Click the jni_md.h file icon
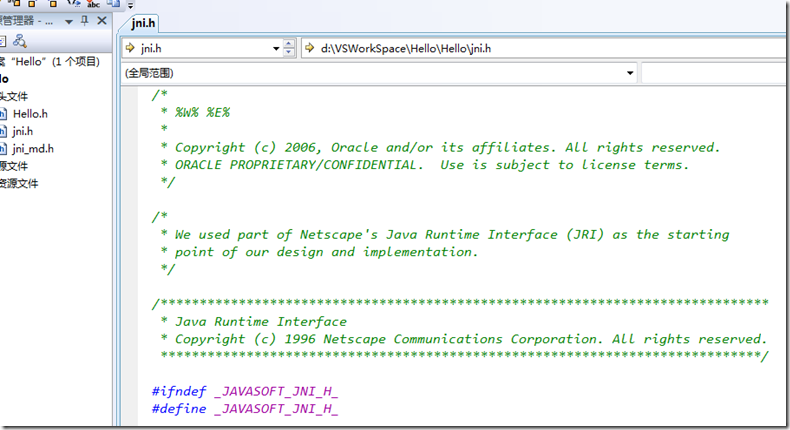Viewport: 790px width, 430px height. 4,149
